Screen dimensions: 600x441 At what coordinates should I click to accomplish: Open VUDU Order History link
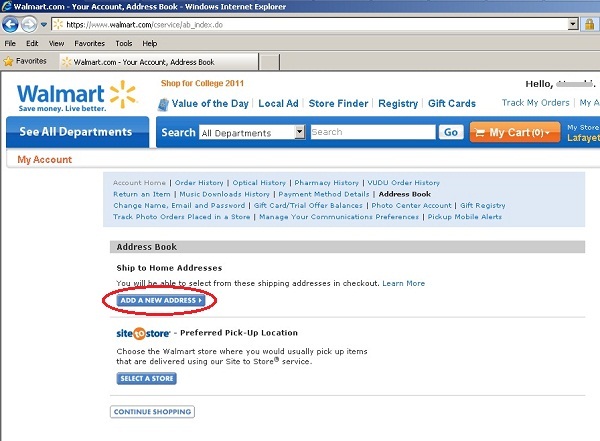click(403, 183)
